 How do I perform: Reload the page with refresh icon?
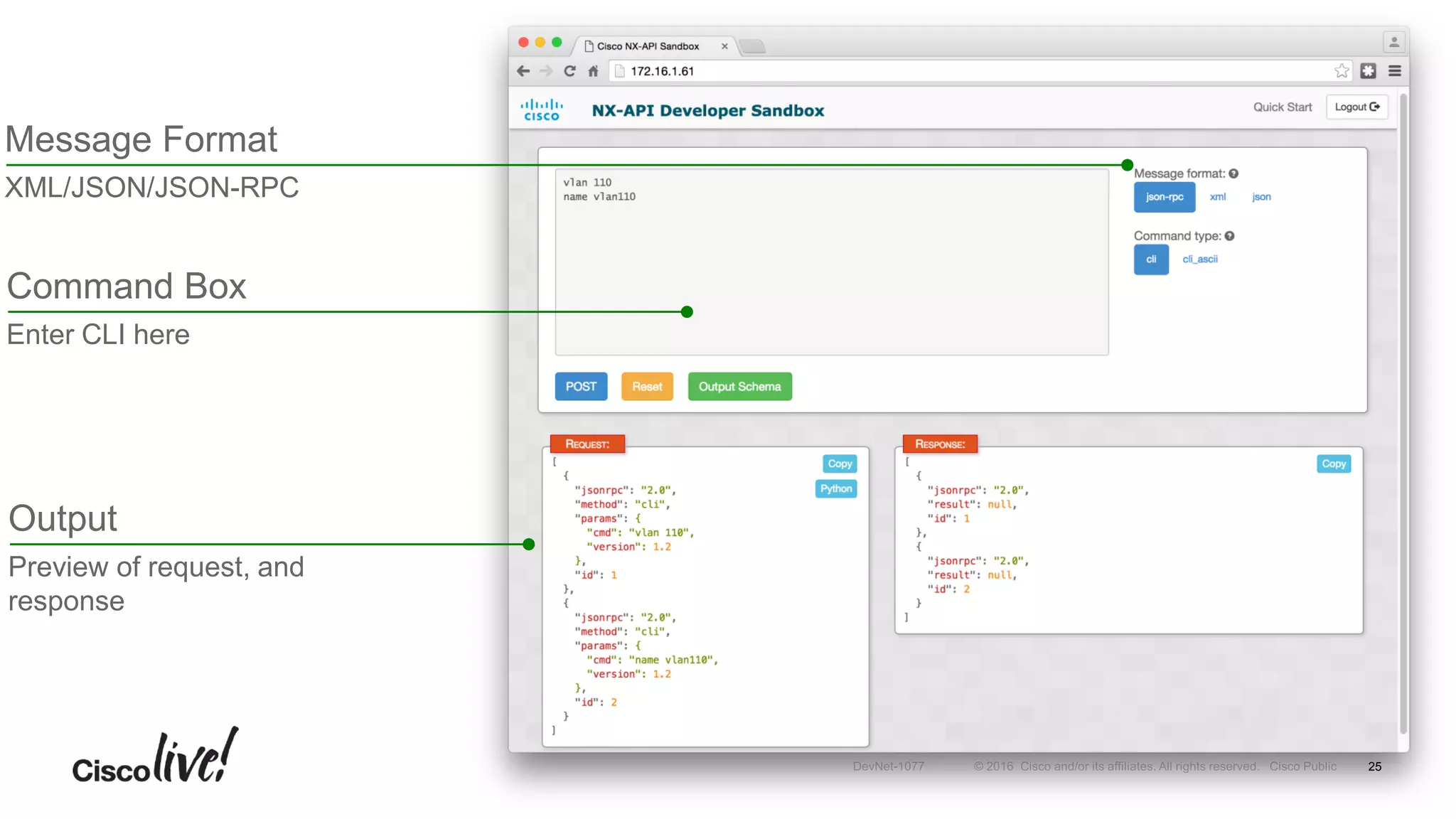(x=569, y=71)
